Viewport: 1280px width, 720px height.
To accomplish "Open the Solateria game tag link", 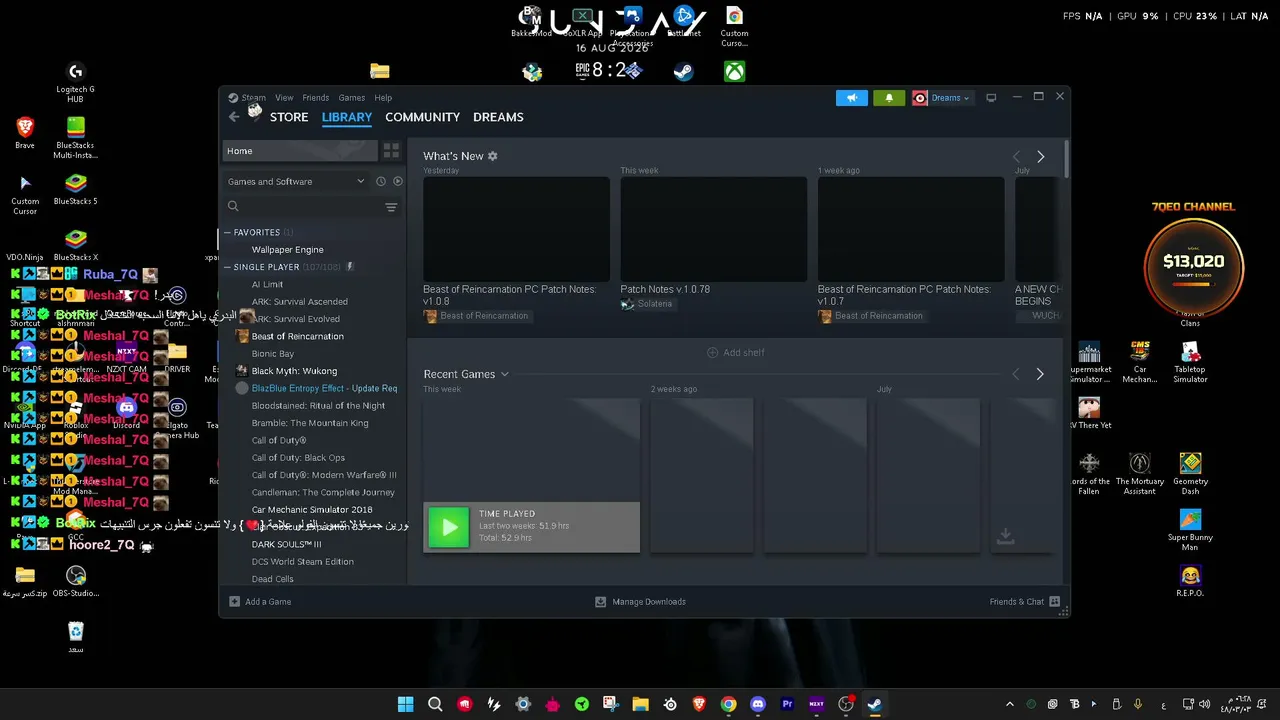I will [655, 304].
